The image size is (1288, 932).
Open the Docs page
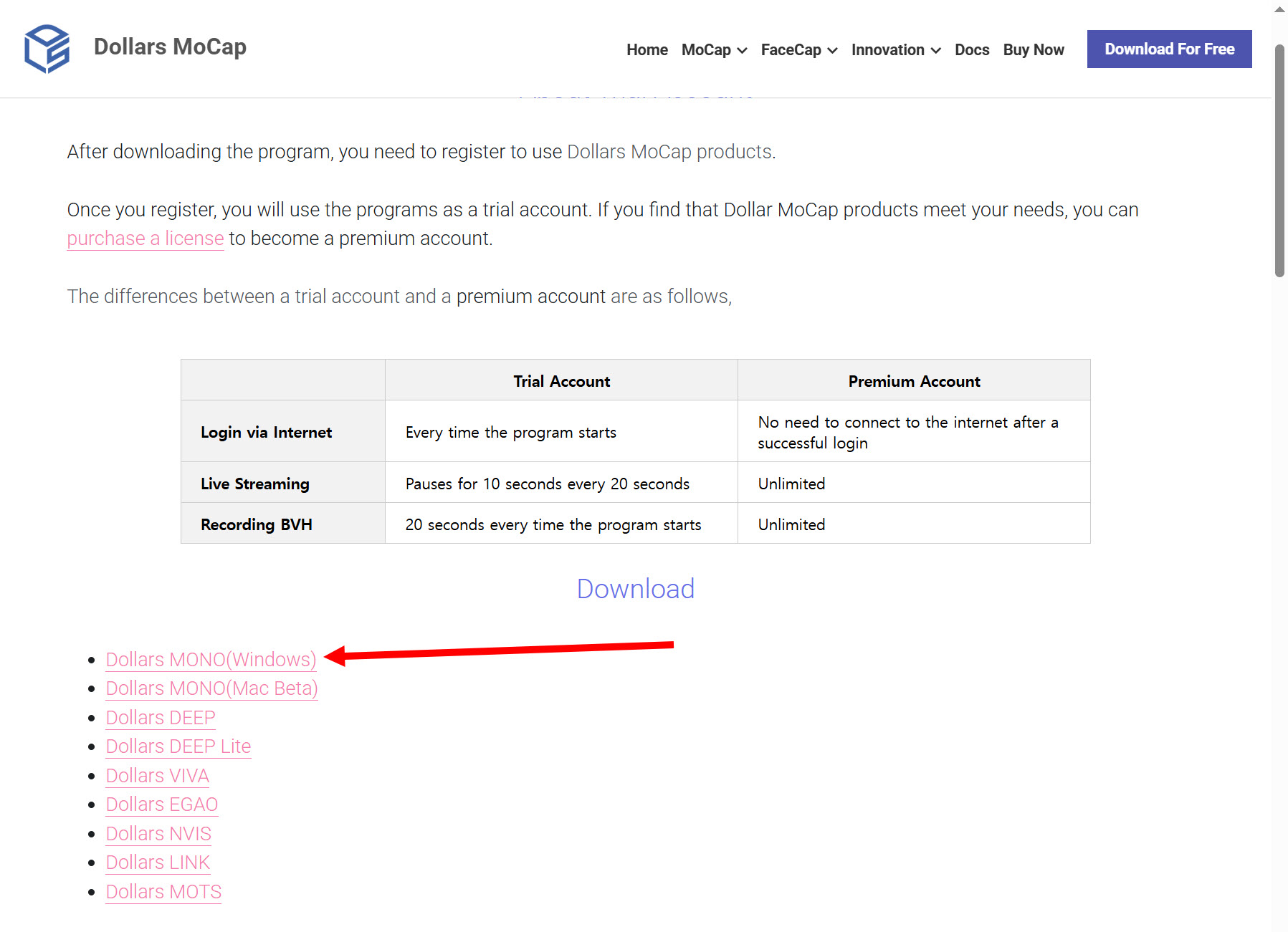tap(971, 49)
